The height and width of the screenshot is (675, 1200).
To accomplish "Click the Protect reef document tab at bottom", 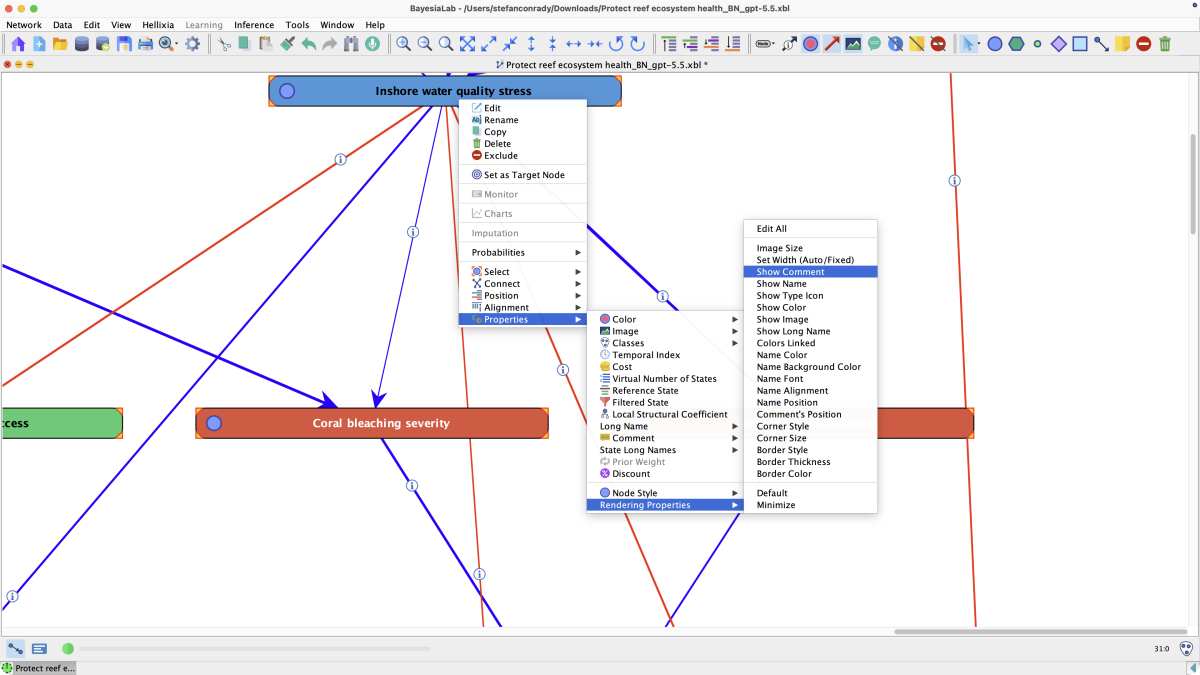I will pos(38,668).
